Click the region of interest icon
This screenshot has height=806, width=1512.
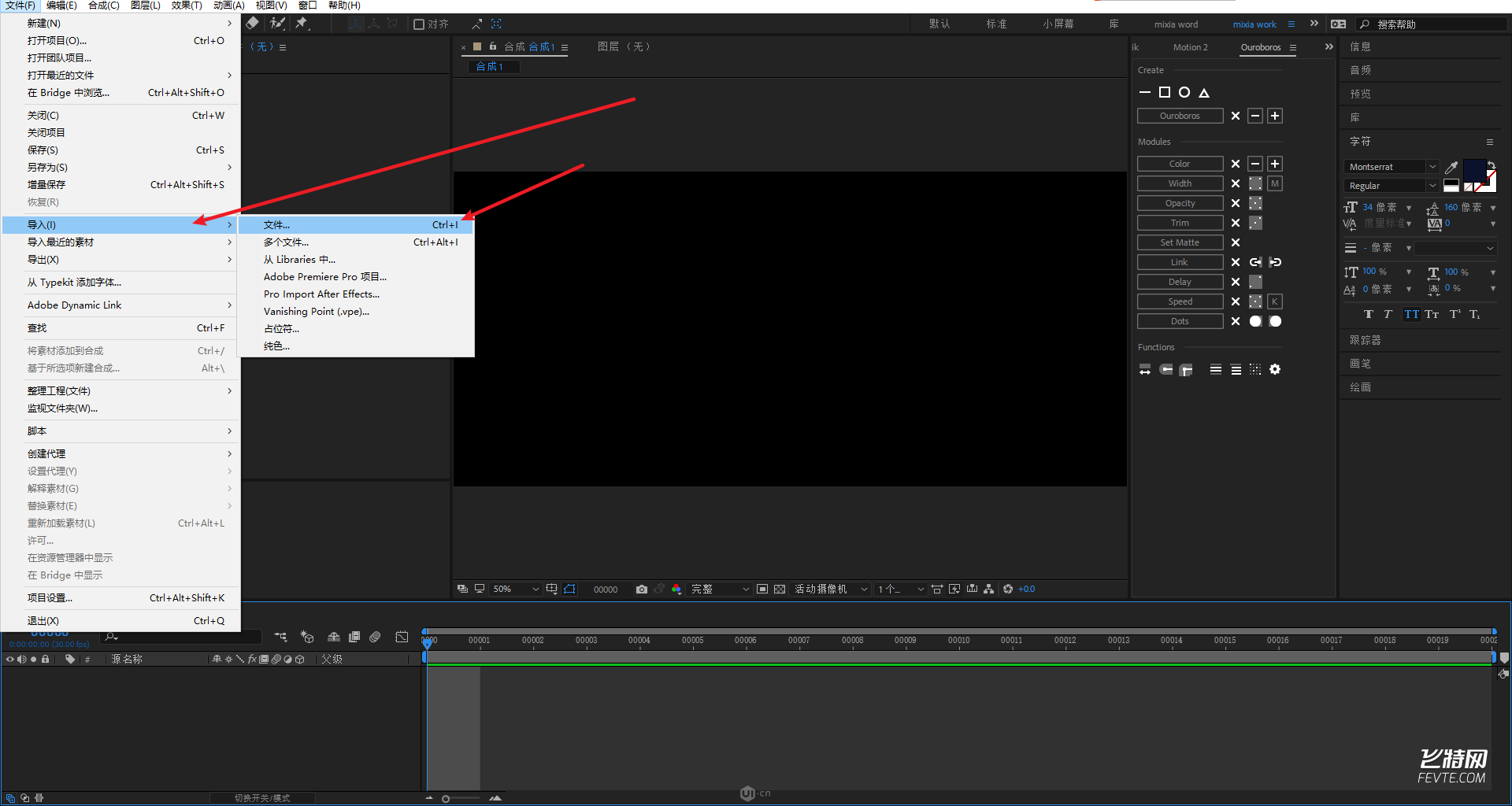[x=762, y=589]
